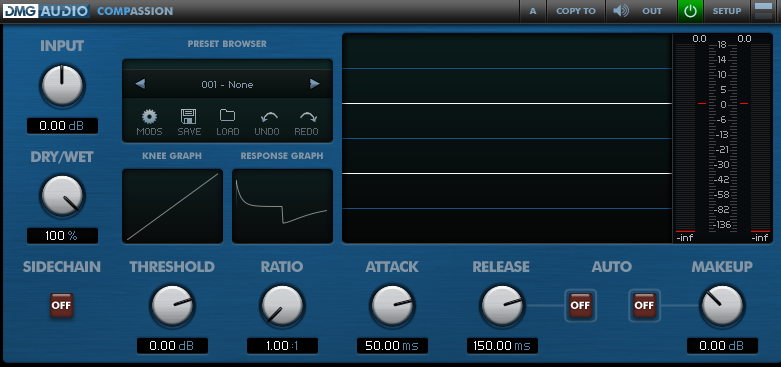Switch view with the panel layout icon

coord(763,11)
